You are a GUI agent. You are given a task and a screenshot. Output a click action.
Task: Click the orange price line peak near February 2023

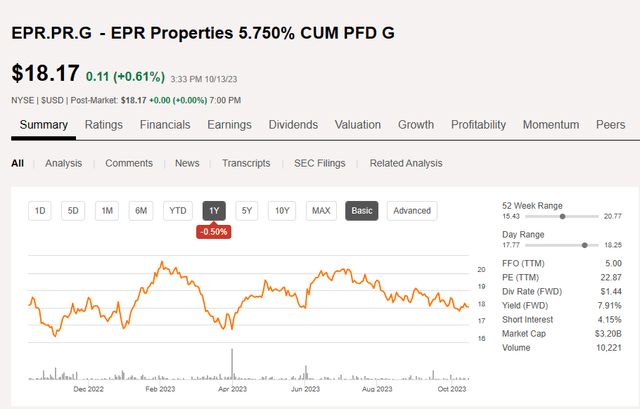tap(162, 262)
